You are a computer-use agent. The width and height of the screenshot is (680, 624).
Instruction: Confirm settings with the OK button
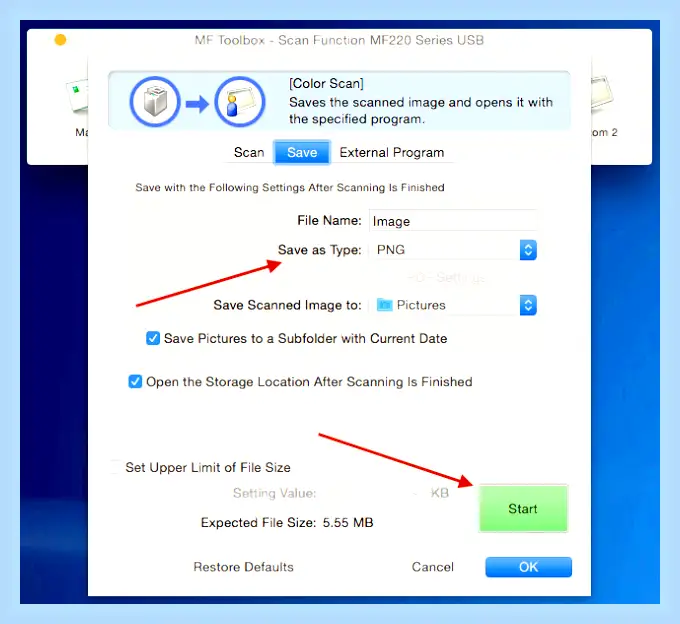pos(528,567)
